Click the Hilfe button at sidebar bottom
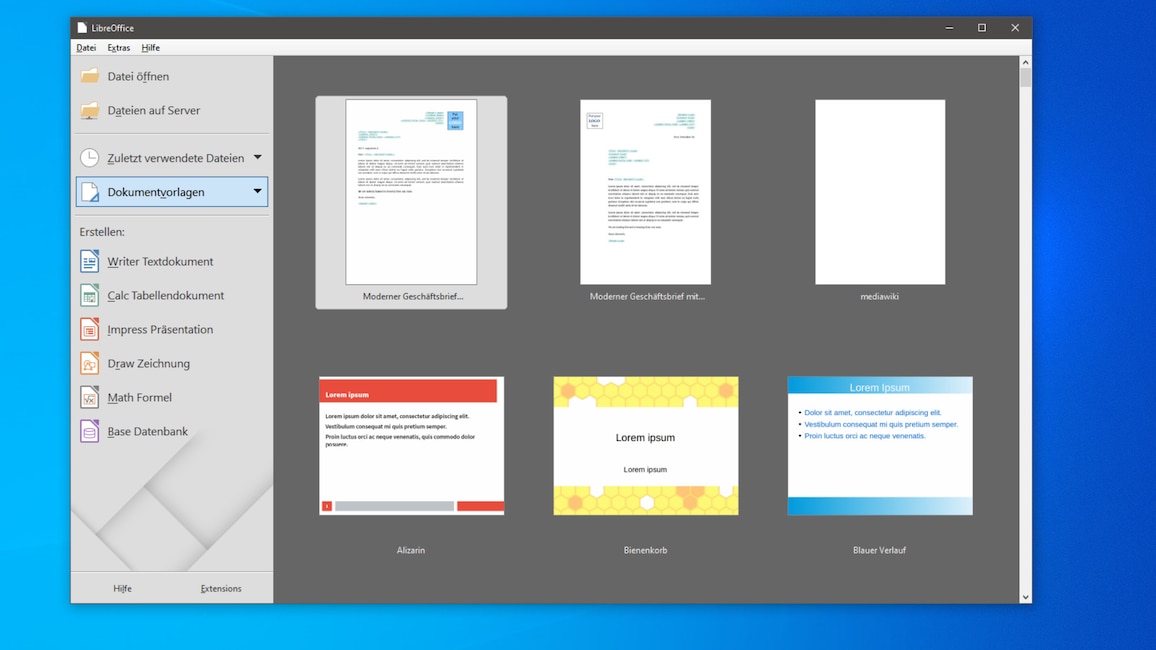 click(122, 589)
